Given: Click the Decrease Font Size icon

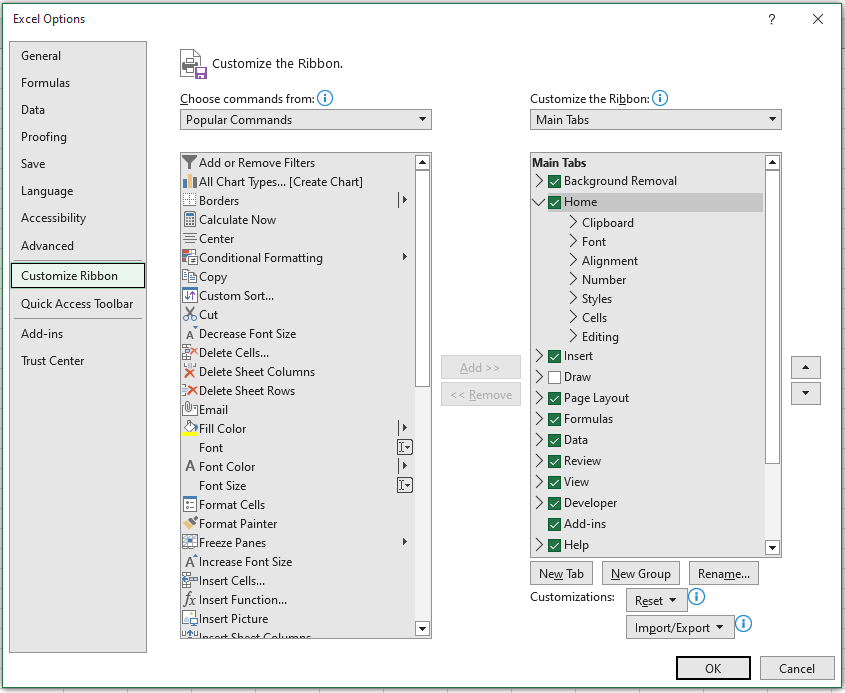Looking at the screenshot, I should tap(191, 334).
